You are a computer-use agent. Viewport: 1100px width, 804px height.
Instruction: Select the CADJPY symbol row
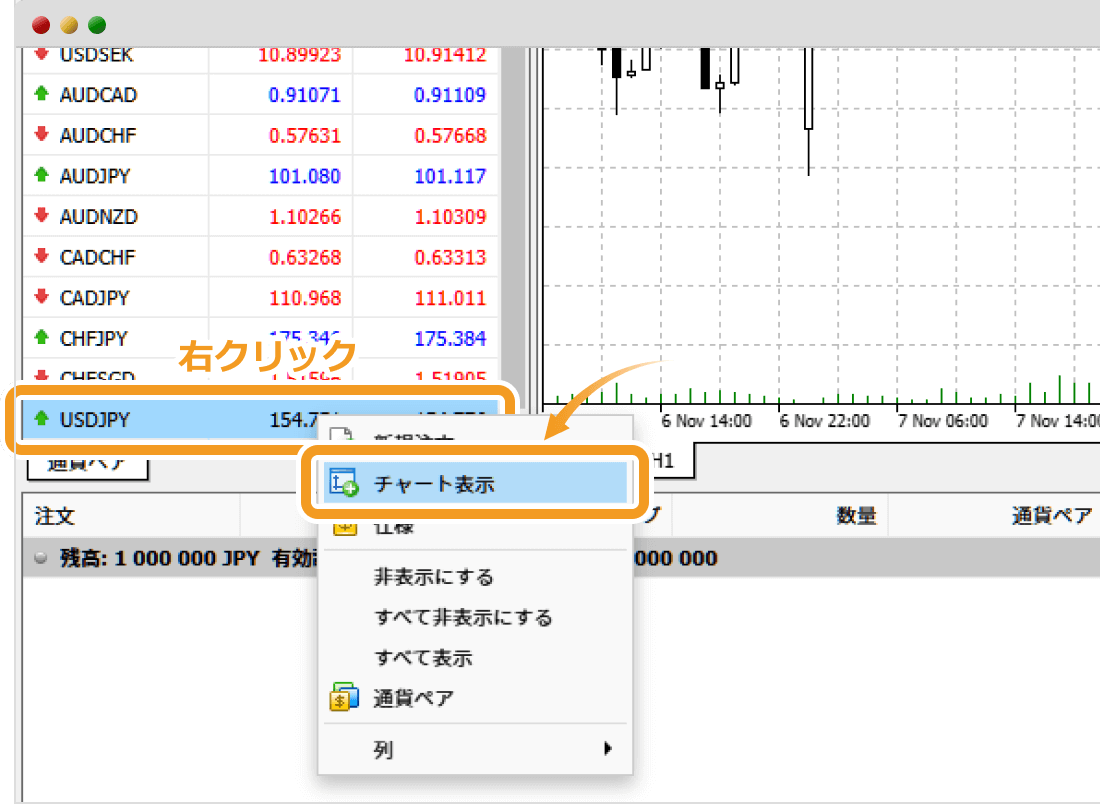260,298
